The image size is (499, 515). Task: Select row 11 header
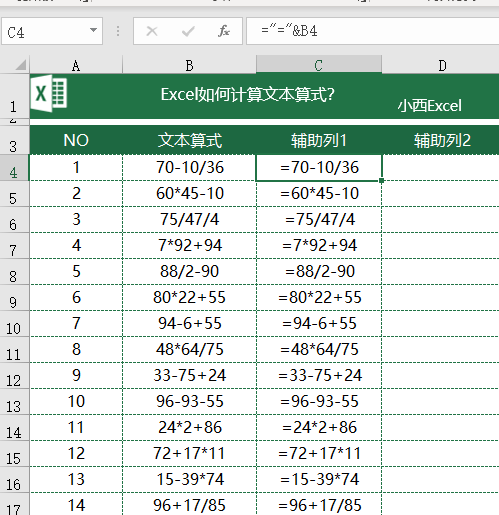click(14, 350)
